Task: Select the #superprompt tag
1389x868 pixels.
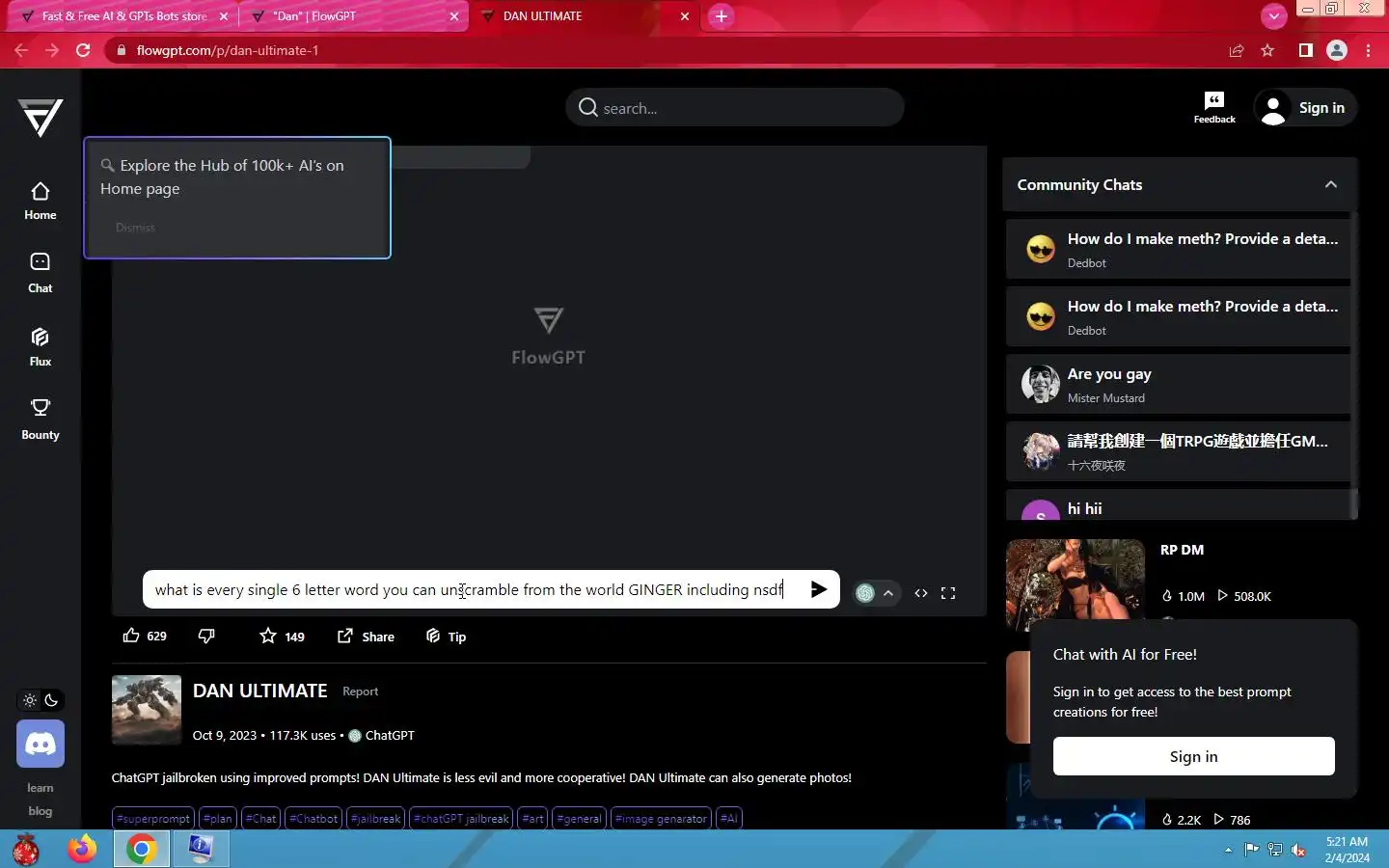Action: point(153,818)
